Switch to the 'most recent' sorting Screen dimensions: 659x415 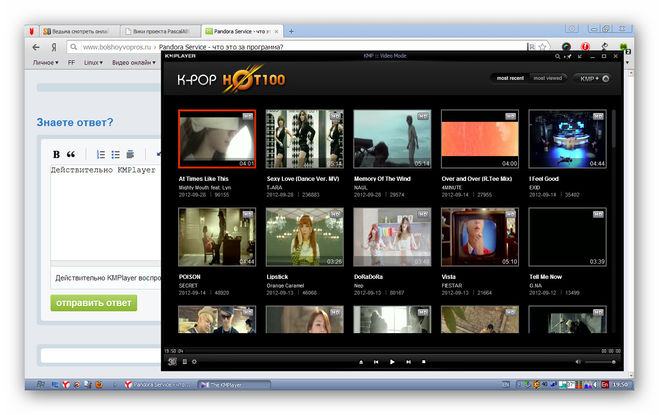510,78
